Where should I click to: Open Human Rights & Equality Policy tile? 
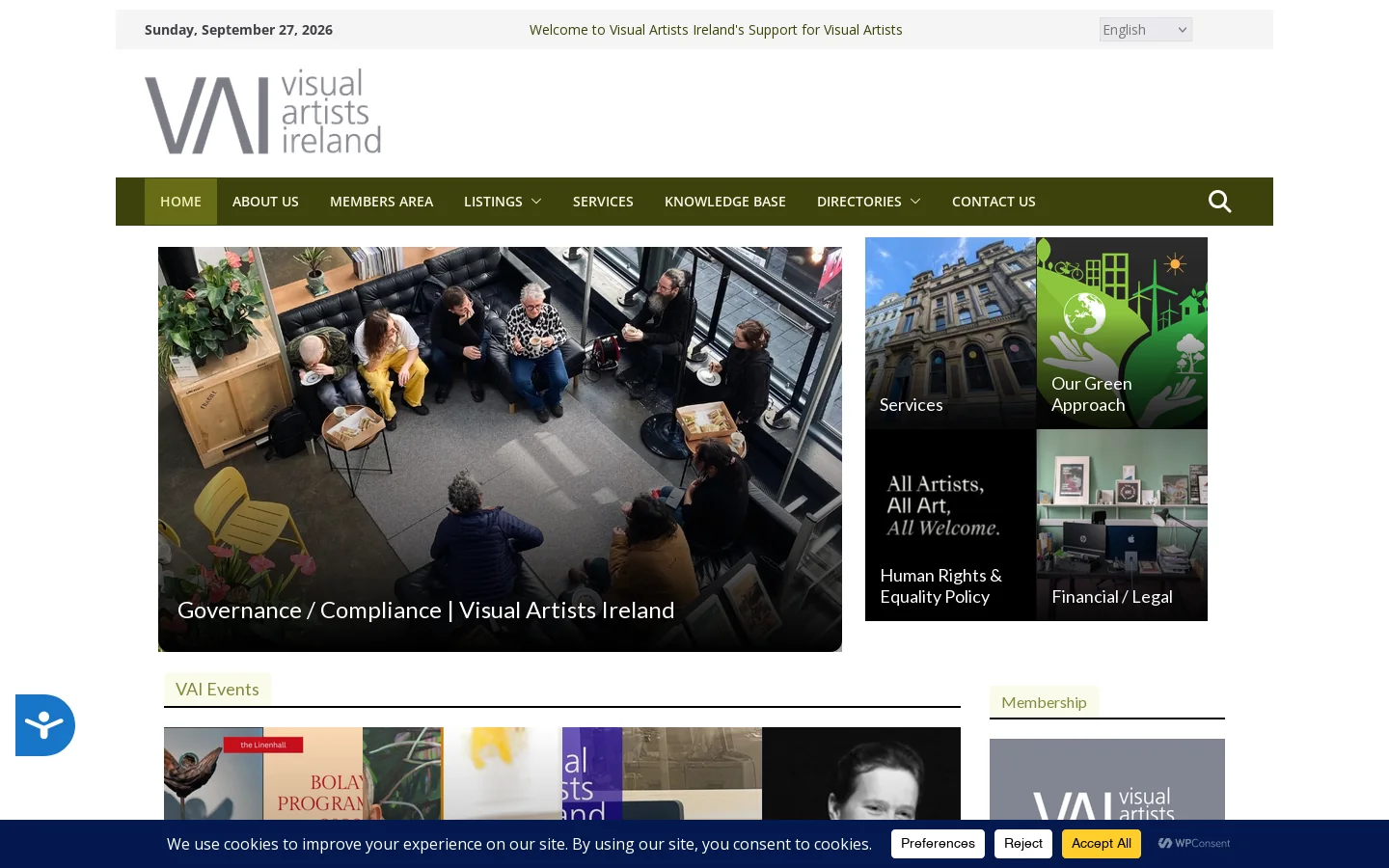click(950, 526)
